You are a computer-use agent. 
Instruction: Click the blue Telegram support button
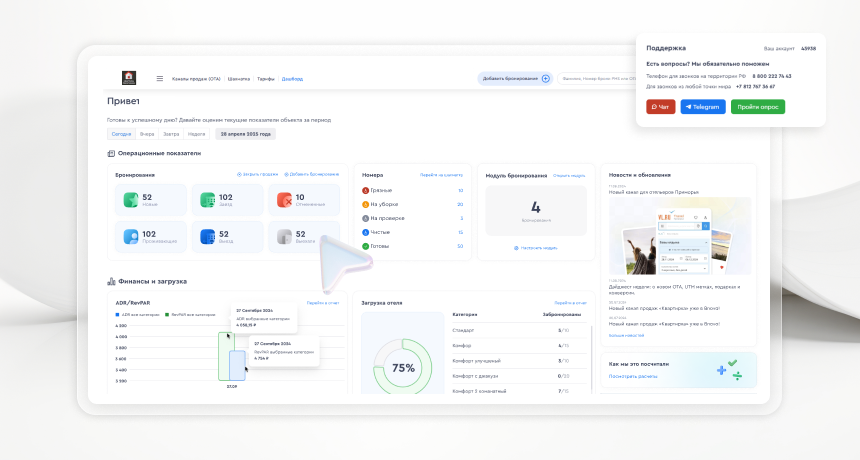[x=703, y=107]
